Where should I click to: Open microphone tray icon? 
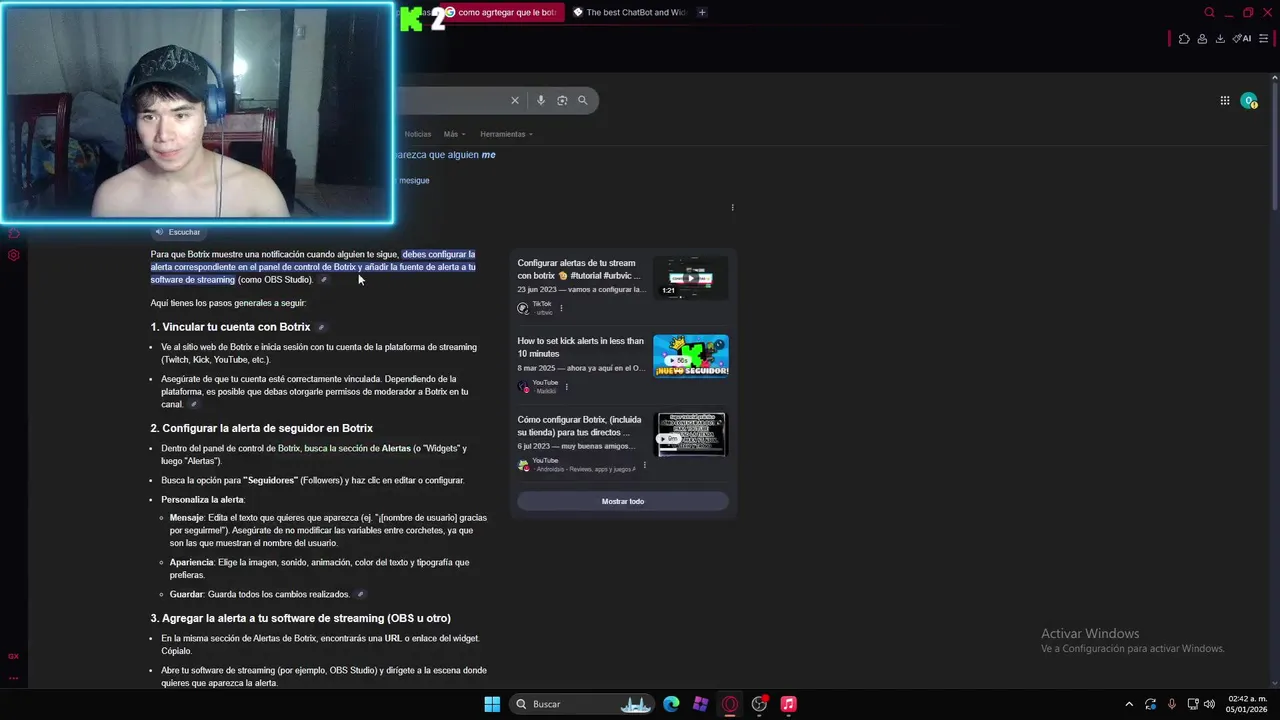(x=1171, y=704)
